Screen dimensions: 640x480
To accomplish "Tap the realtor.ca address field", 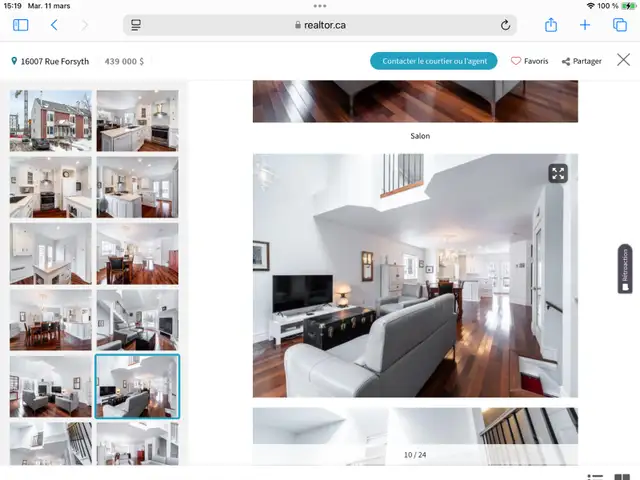I will tap(320, 25).
